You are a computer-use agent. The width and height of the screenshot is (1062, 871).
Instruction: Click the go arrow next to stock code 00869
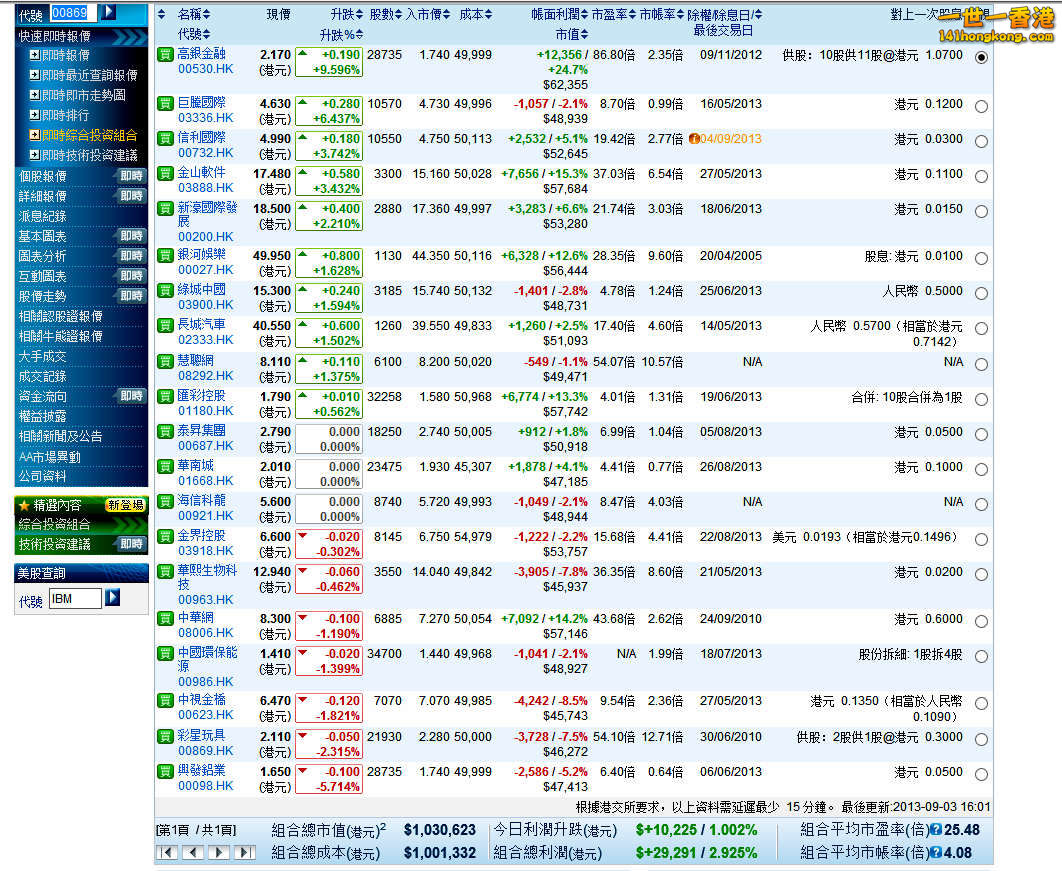click(109, 12)
